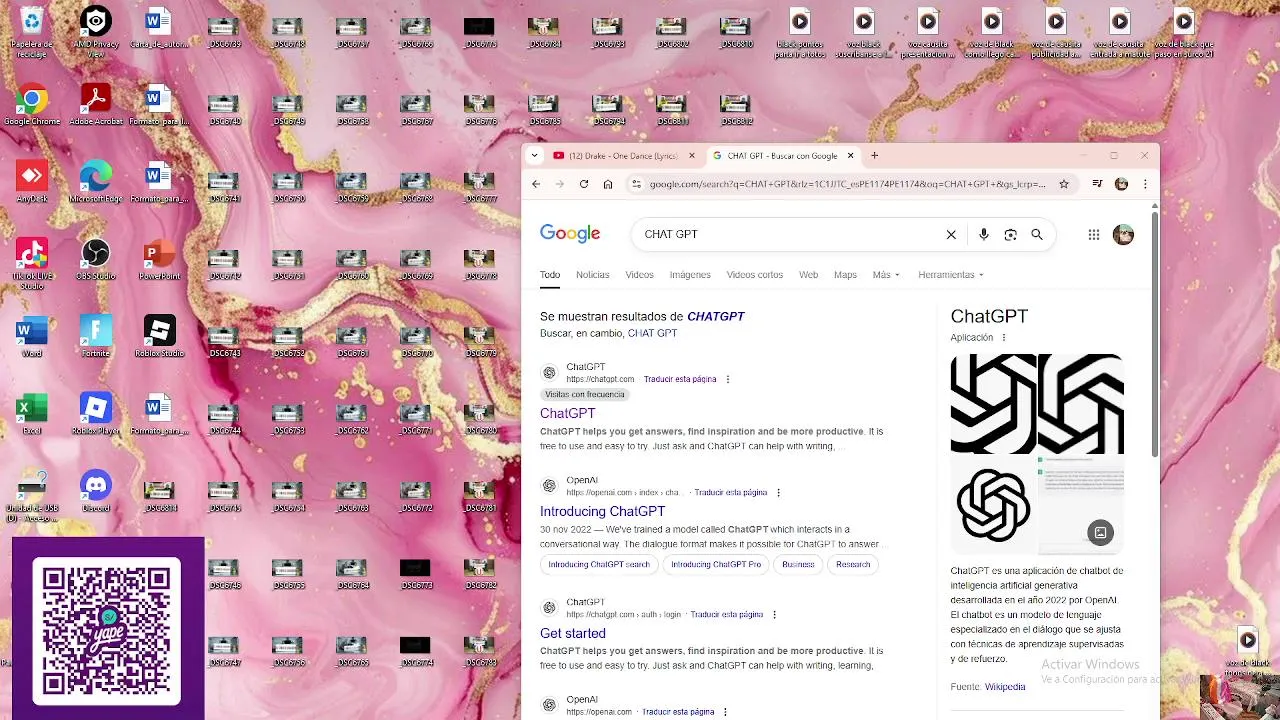Viewport: 1280px width, 720px height.
Task: Launch Google Chrome from the desktop
Action: point(31,105)
